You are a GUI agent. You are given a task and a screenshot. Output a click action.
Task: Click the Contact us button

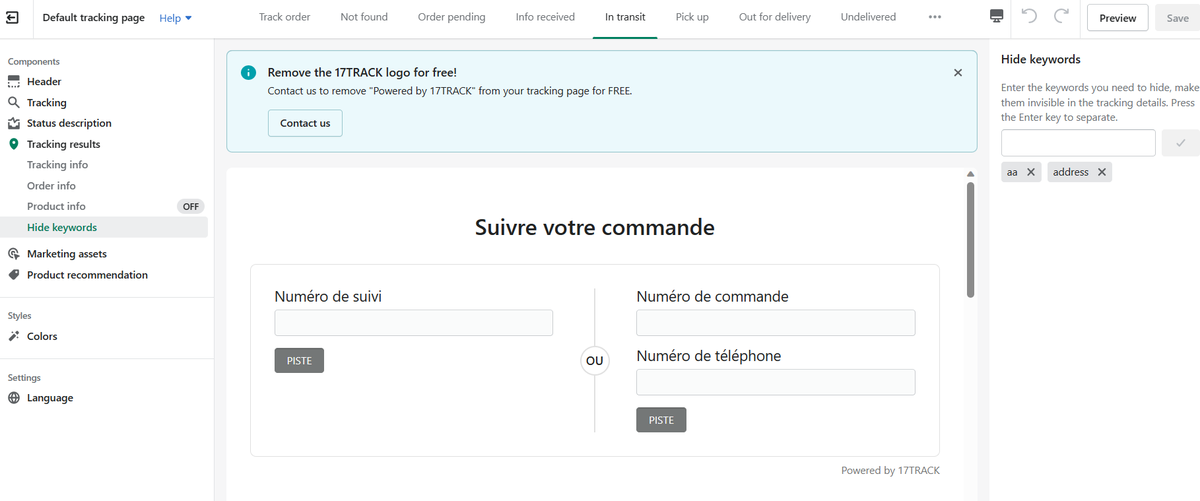(x=305, y=124)
